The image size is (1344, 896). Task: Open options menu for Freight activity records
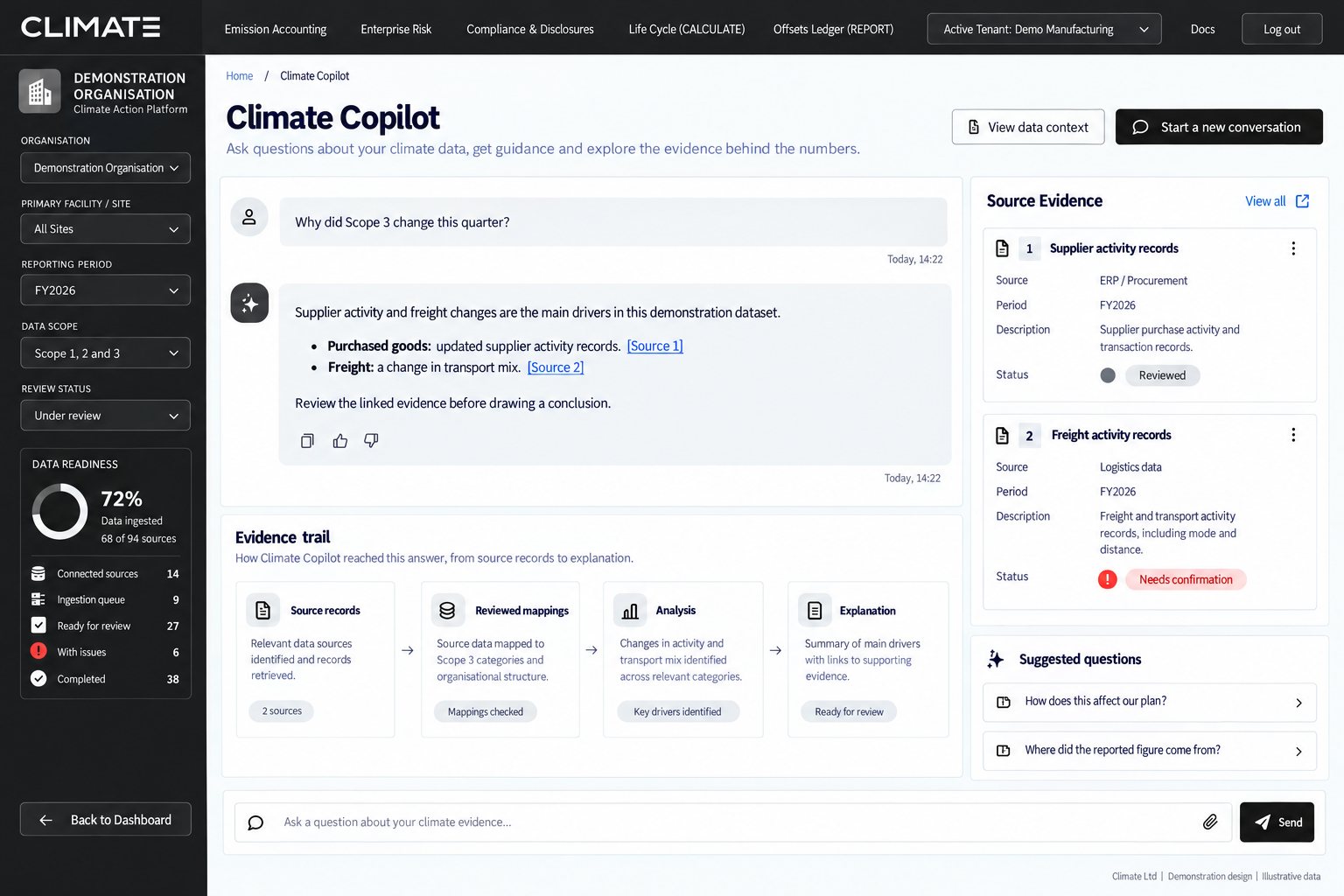click(x=1293, y=435)
